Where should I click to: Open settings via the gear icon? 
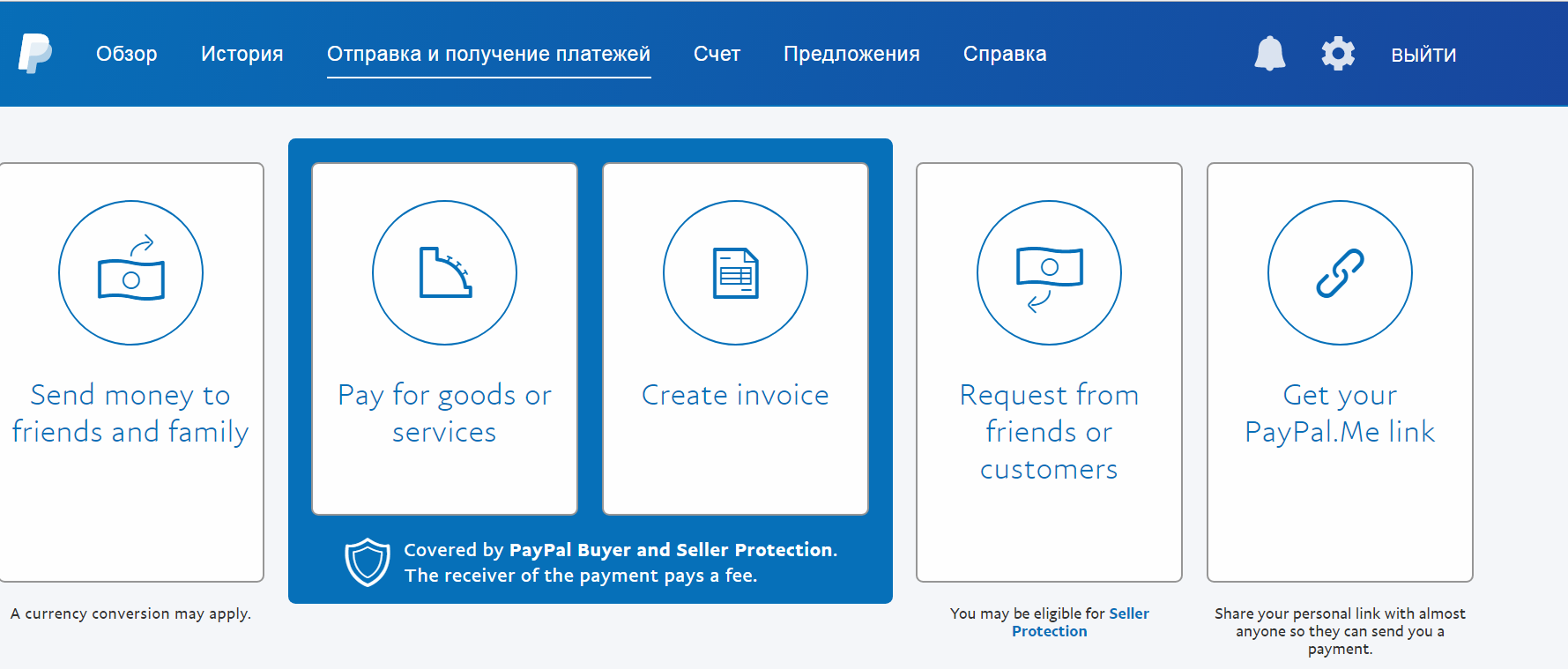(x=1337, y=54)
